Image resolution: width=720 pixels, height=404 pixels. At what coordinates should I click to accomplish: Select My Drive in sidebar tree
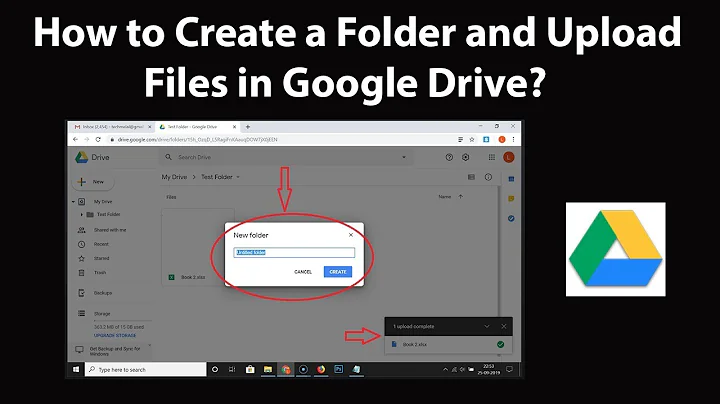(x=103, y=202)
